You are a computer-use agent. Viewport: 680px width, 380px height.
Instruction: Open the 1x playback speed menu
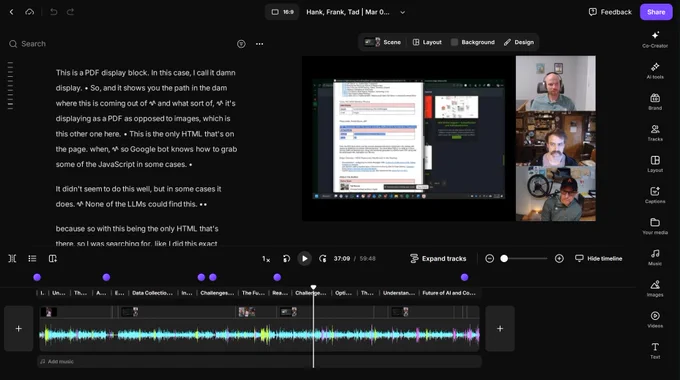[266, 259]
